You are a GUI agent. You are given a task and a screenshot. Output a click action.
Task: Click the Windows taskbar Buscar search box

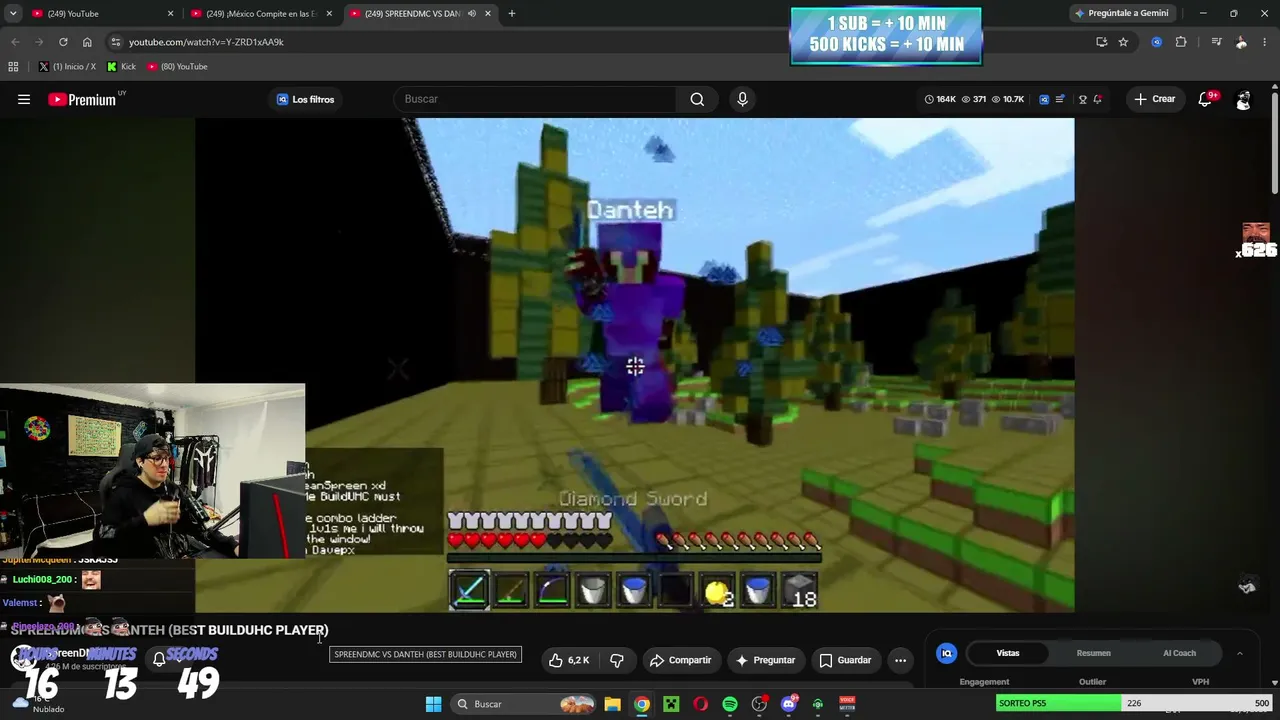tap(523, 704)
